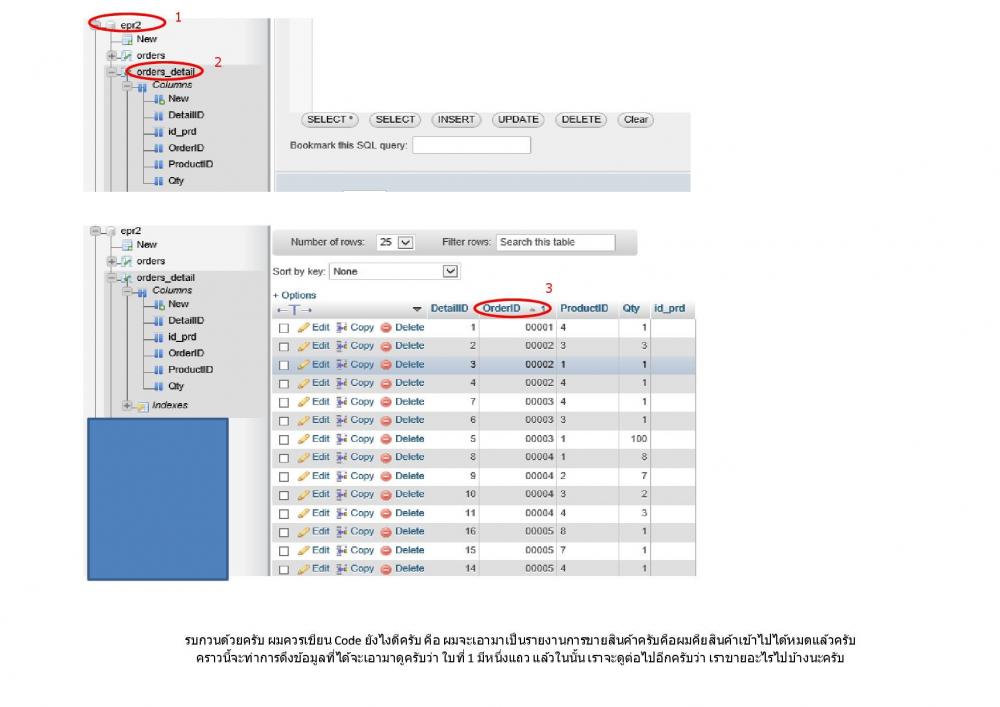Screen dimensions: 1000x707
Task: Click the pencil Edit icon for DetailID 4 row
Action: tap(304, 383)
